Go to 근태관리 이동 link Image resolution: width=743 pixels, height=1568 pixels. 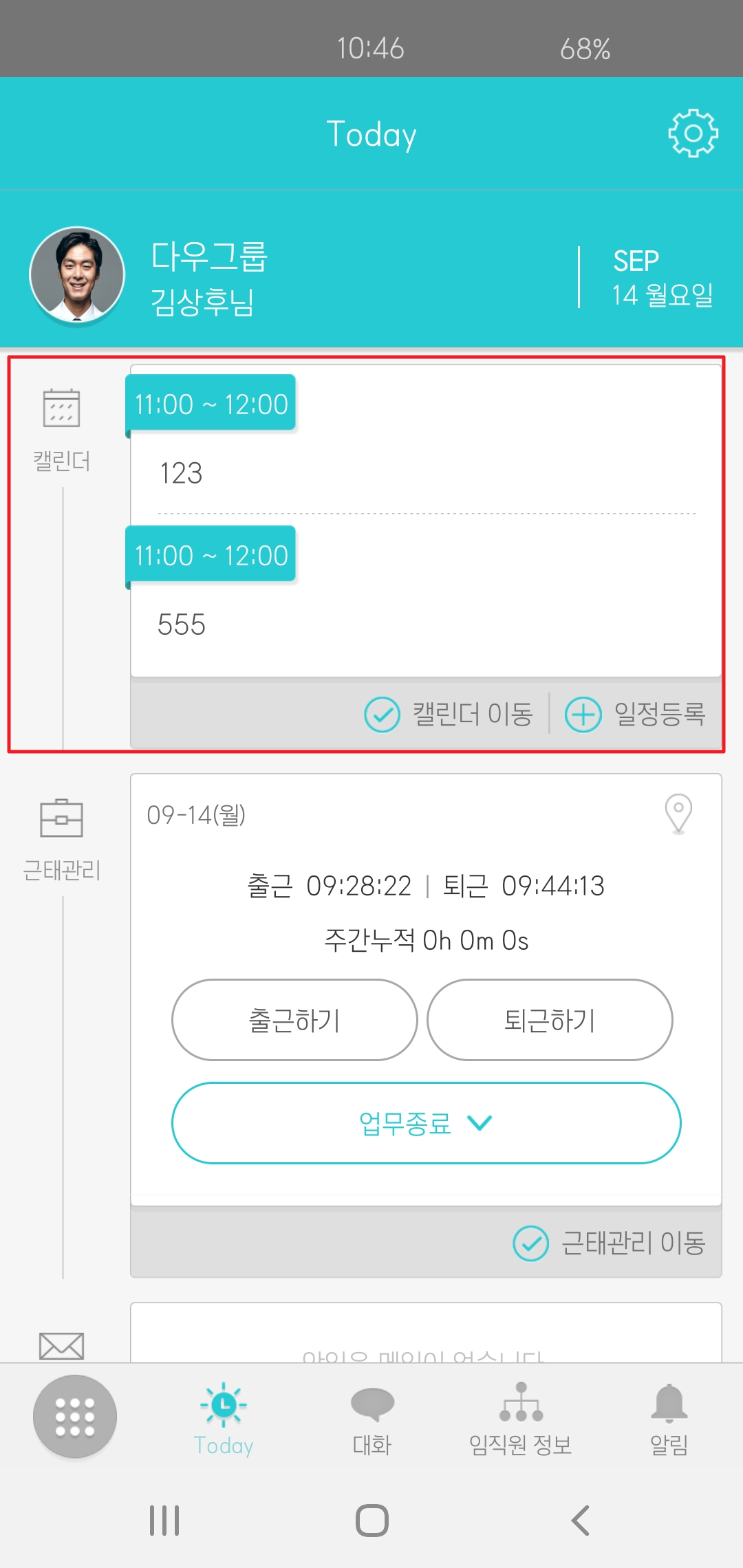[610, 1243]
